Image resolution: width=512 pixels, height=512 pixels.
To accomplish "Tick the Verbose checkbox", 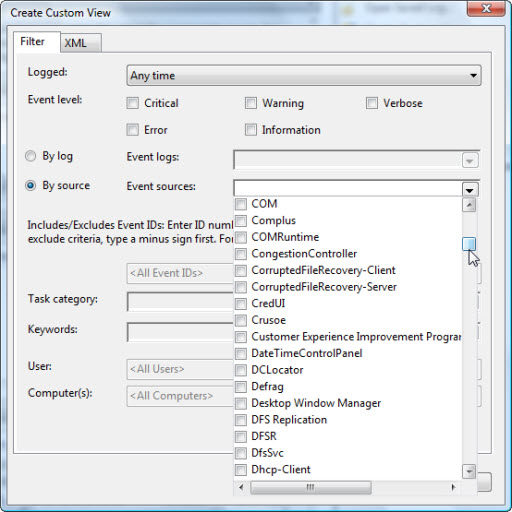I will pyautogui.click(x=372, y=103).
